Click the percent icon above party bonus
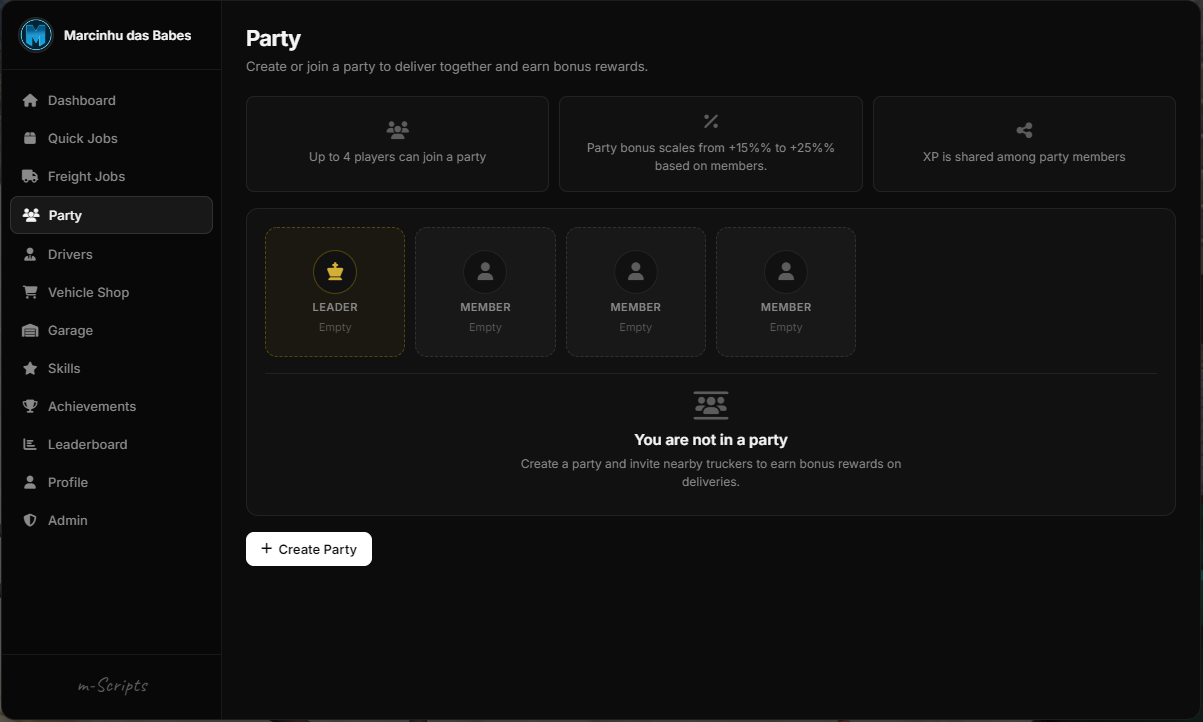The width and height of the screenshot is (1203, 722). pos(711,121)
